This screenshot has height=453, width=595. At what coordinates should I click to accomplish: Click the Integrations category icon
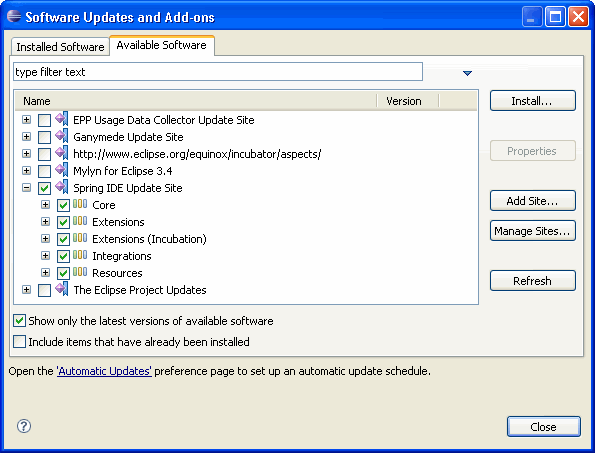[80, 255]
